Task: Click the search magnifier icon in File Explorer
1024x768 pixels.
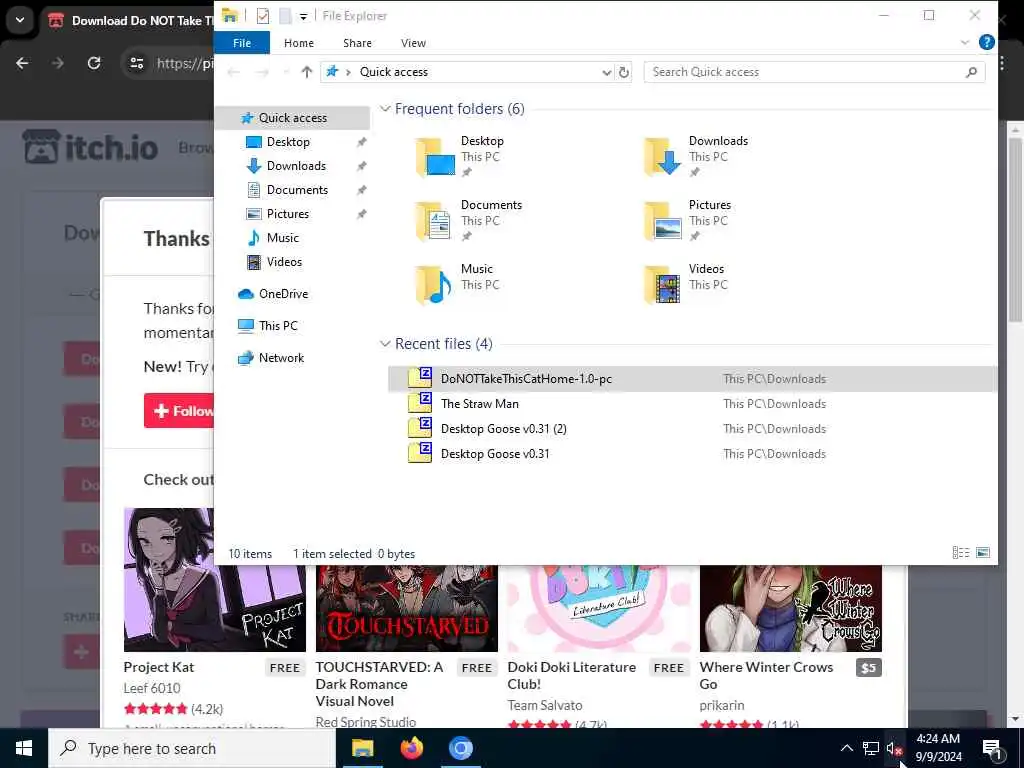Action: pos(971,72)
